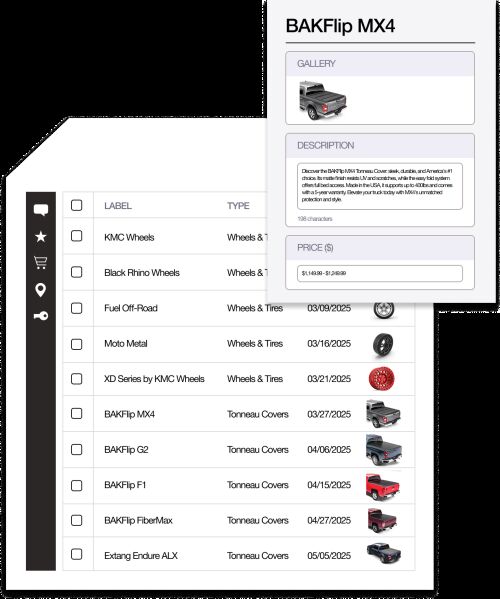
Task: Click the BAKFlip MX4 detail panel title
Action: click(x=340, y=26)
